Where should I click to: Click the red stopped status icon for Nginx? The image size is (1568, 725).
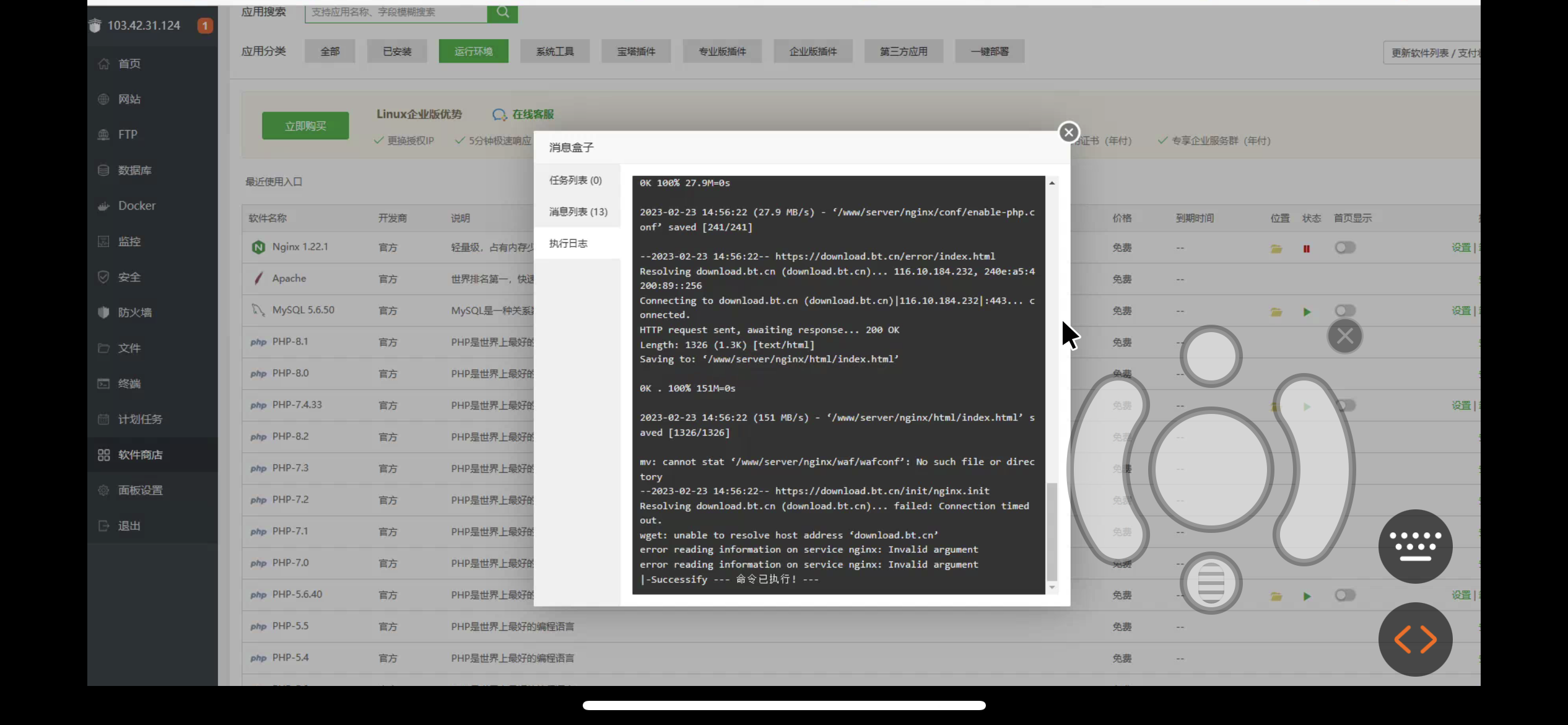pos(1307,248)
